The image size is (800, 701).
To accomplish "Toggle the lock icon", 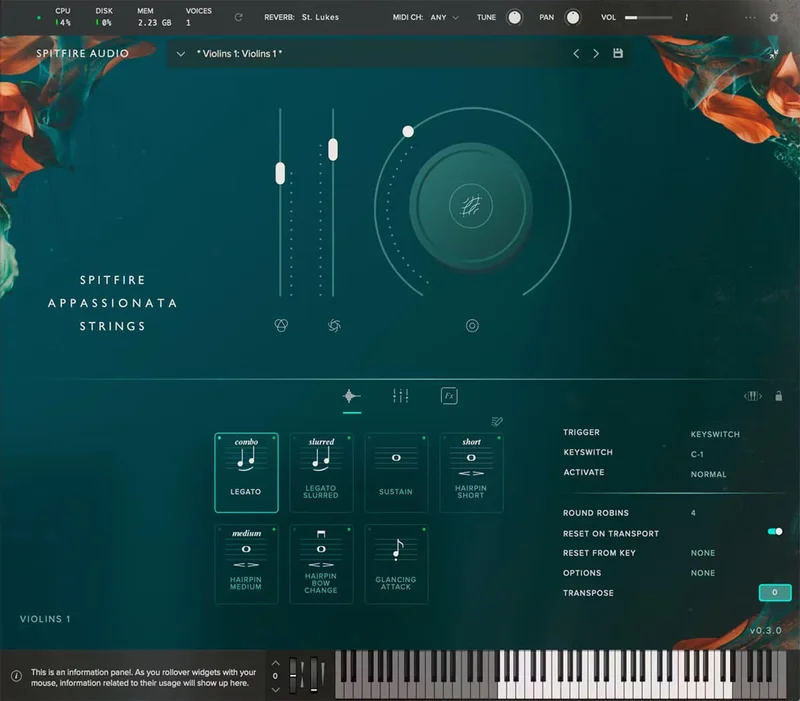I will pos(779,396).
